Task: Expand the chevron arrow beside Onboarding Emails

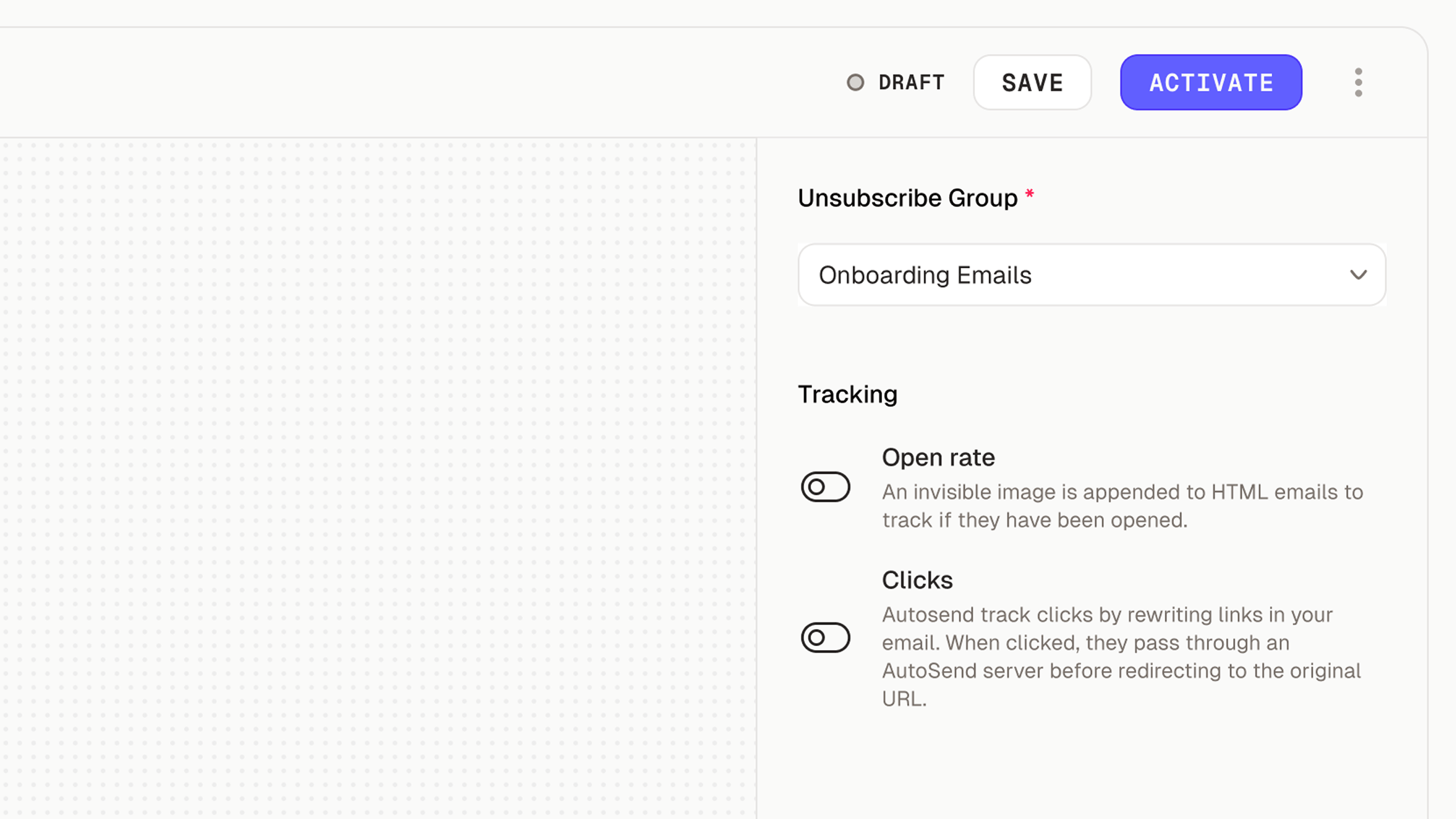Action: pos(1358,275)
